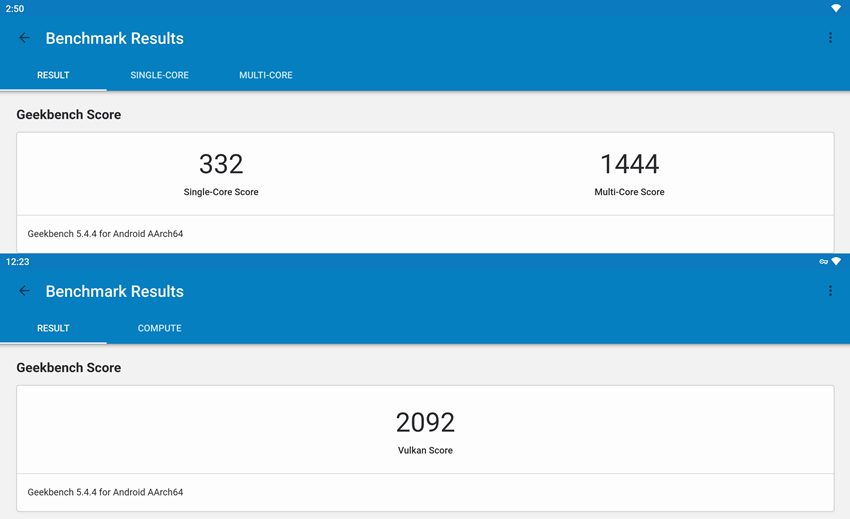The width and height of the screenshot is (850, 519).
Task: Select the Vulkan Score label
Action: 425,451
